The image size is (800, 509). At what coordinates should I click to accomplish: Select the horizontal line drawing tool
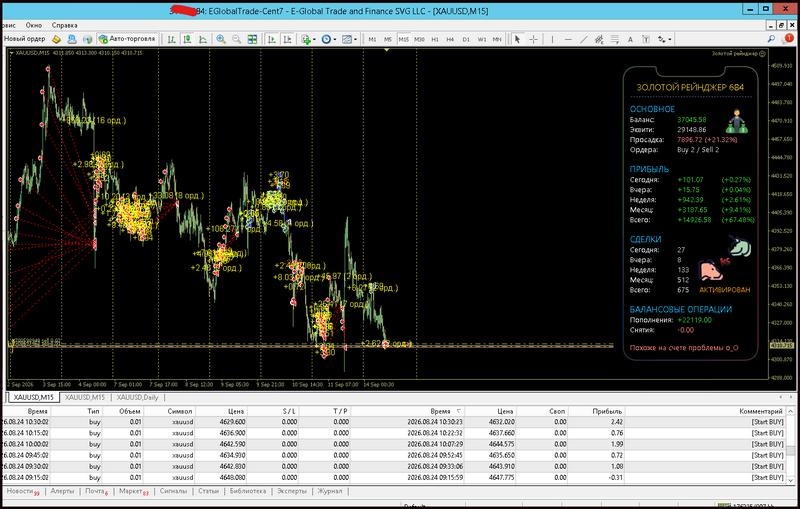pyautogui.click(x=568, y=39)
